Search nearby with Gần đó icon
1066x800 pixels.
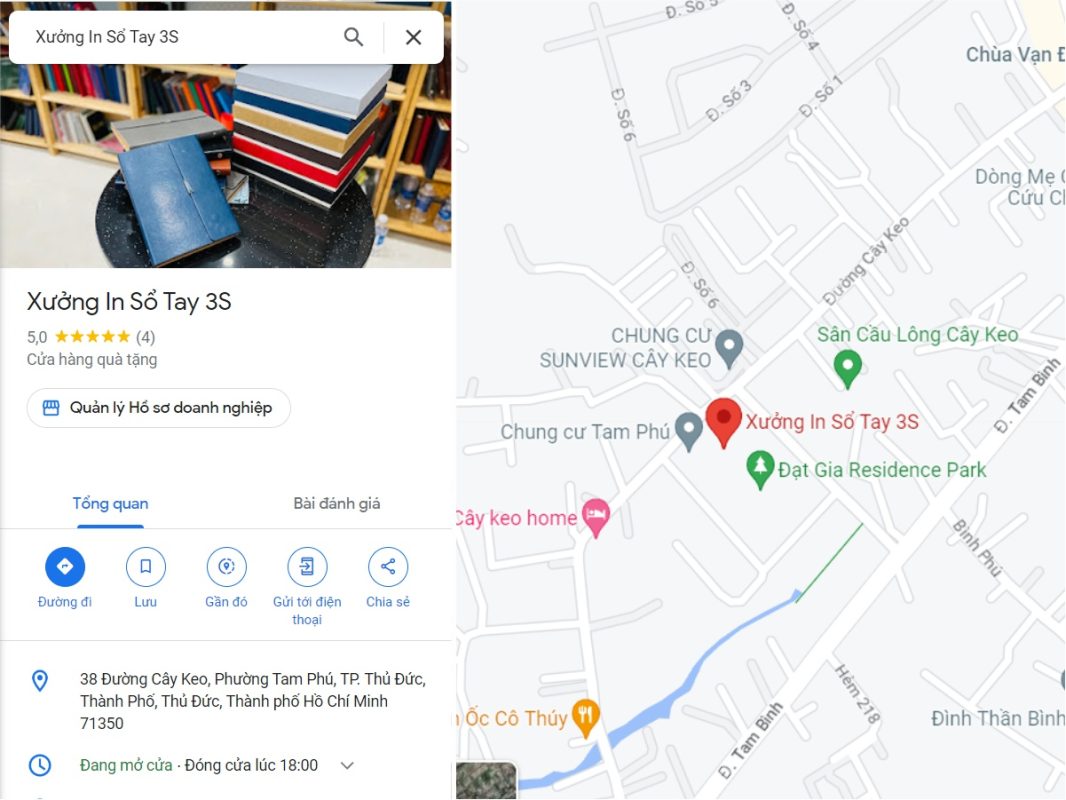(226, 566)
